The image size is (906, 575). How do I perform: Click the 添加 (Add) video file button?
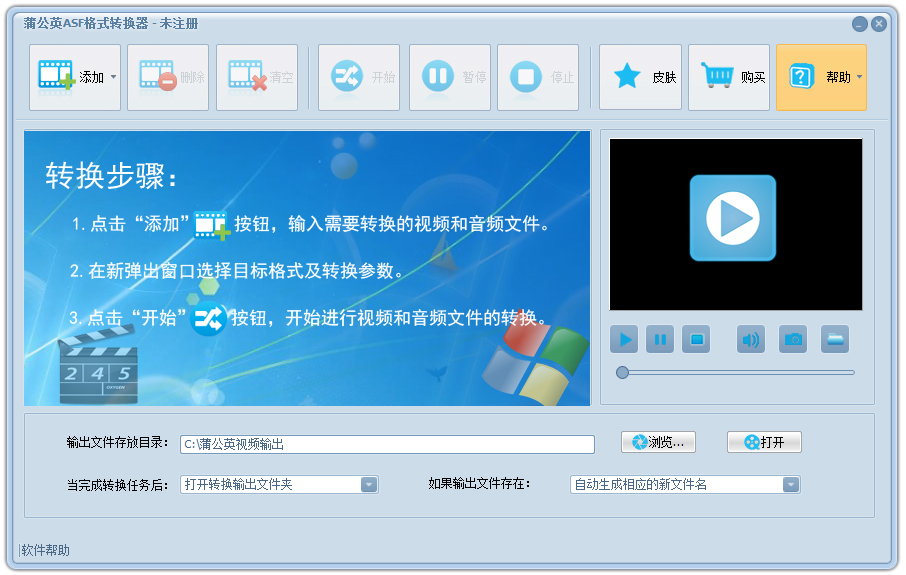(x=68, y=77)
